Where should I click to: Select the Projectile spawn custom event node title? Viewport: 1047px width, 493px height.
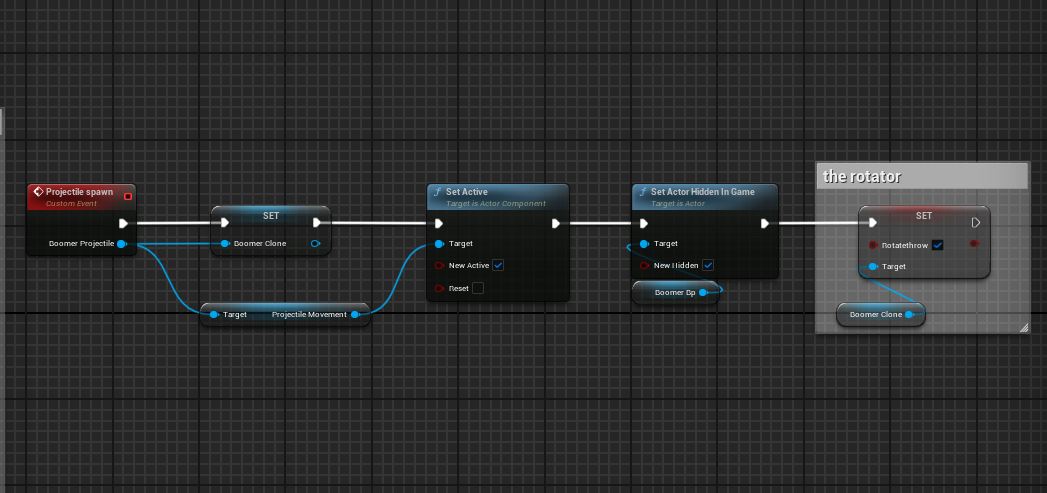79,192
